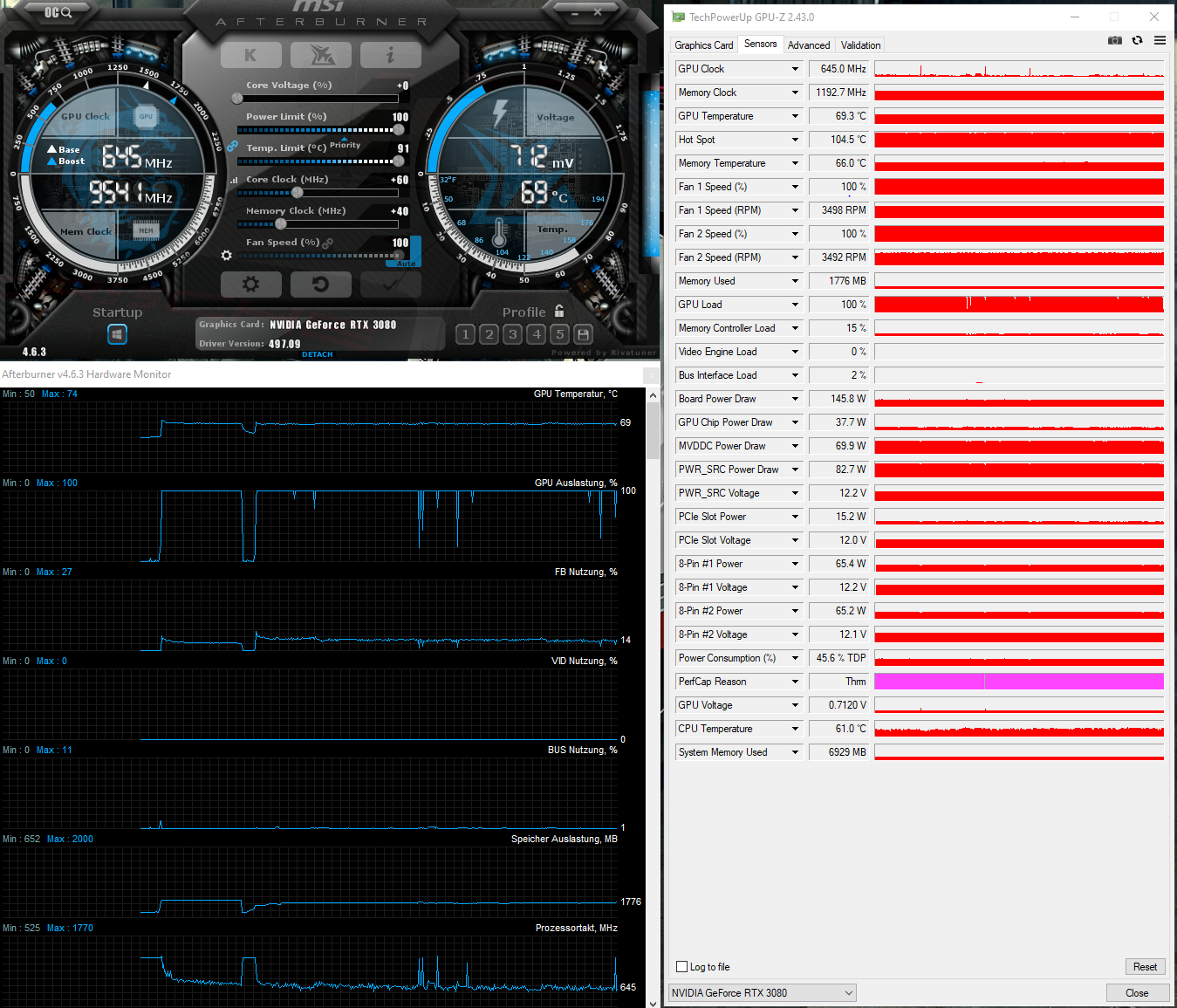
Task: Open Board Power Draw sensor dropdown
Action: coord(795,399)
